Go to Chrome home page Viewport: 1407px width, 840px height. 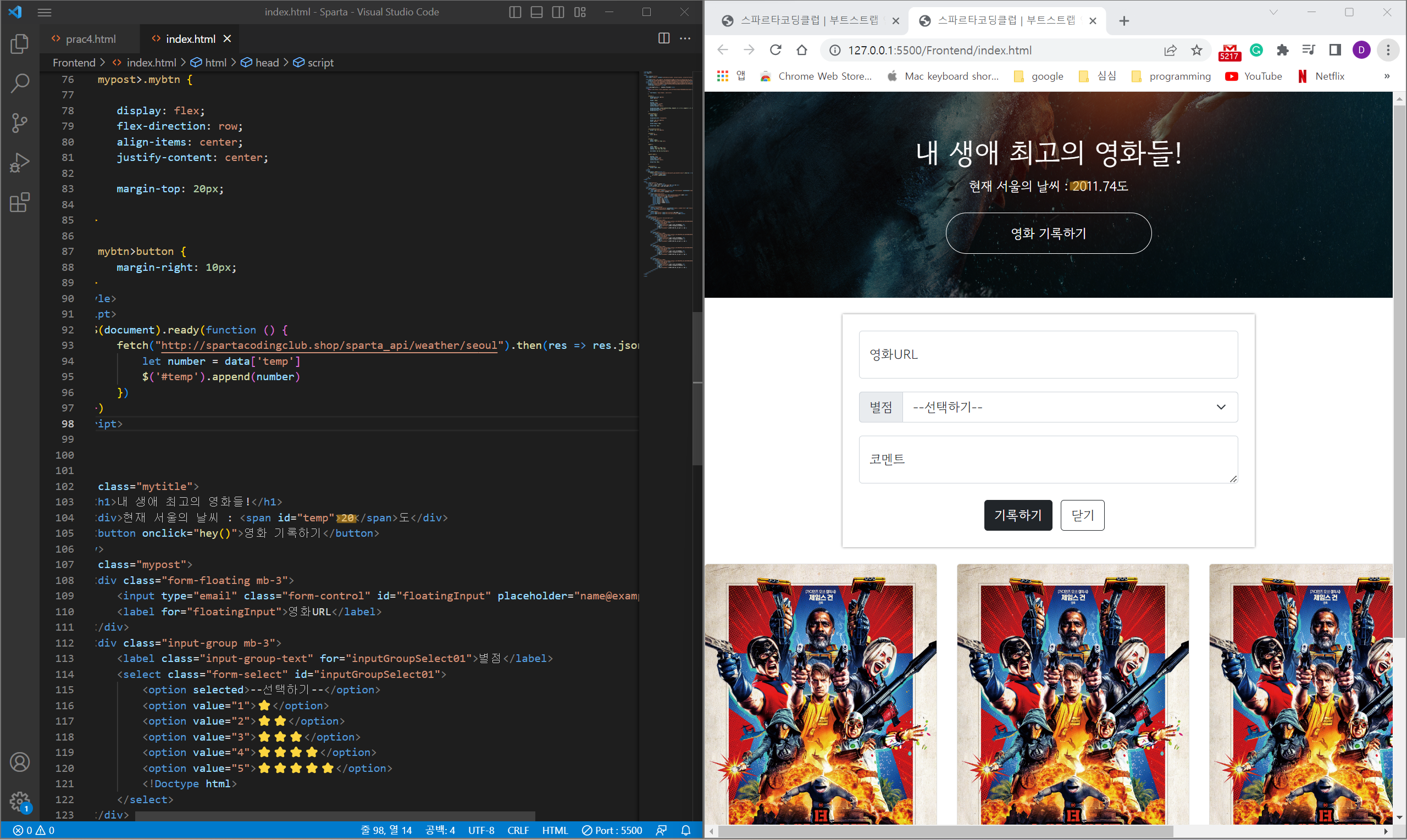click(802, 50)
